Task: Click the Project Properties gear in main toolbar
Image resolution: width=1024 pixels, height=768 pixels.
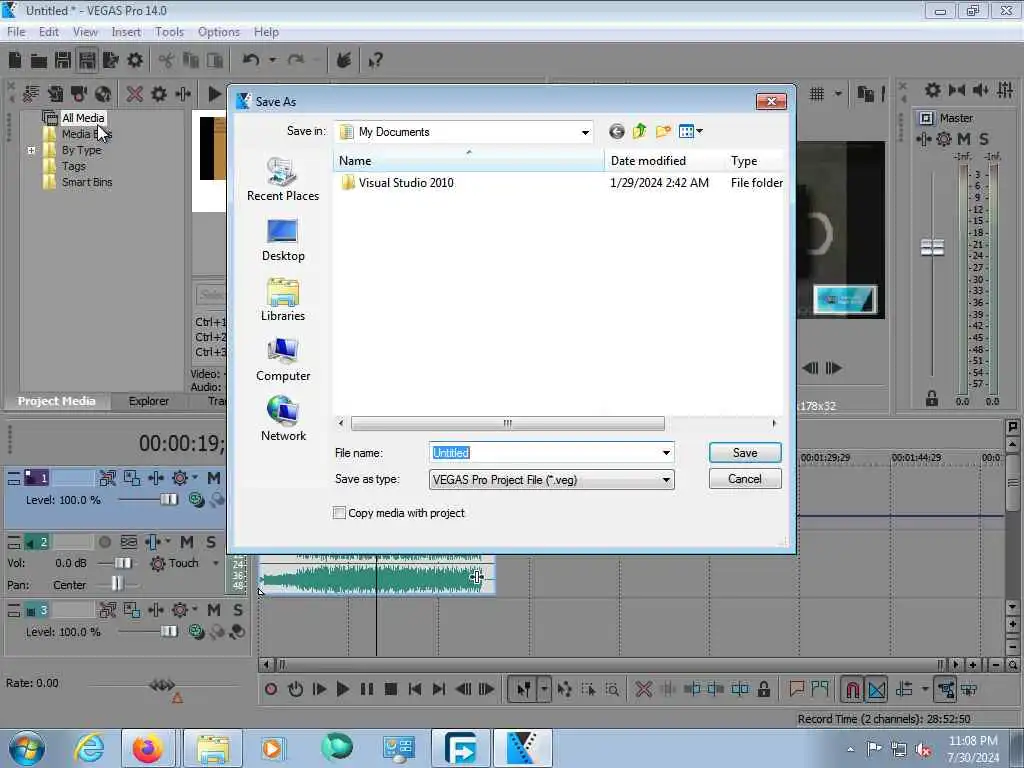Action: click(135, 61)
